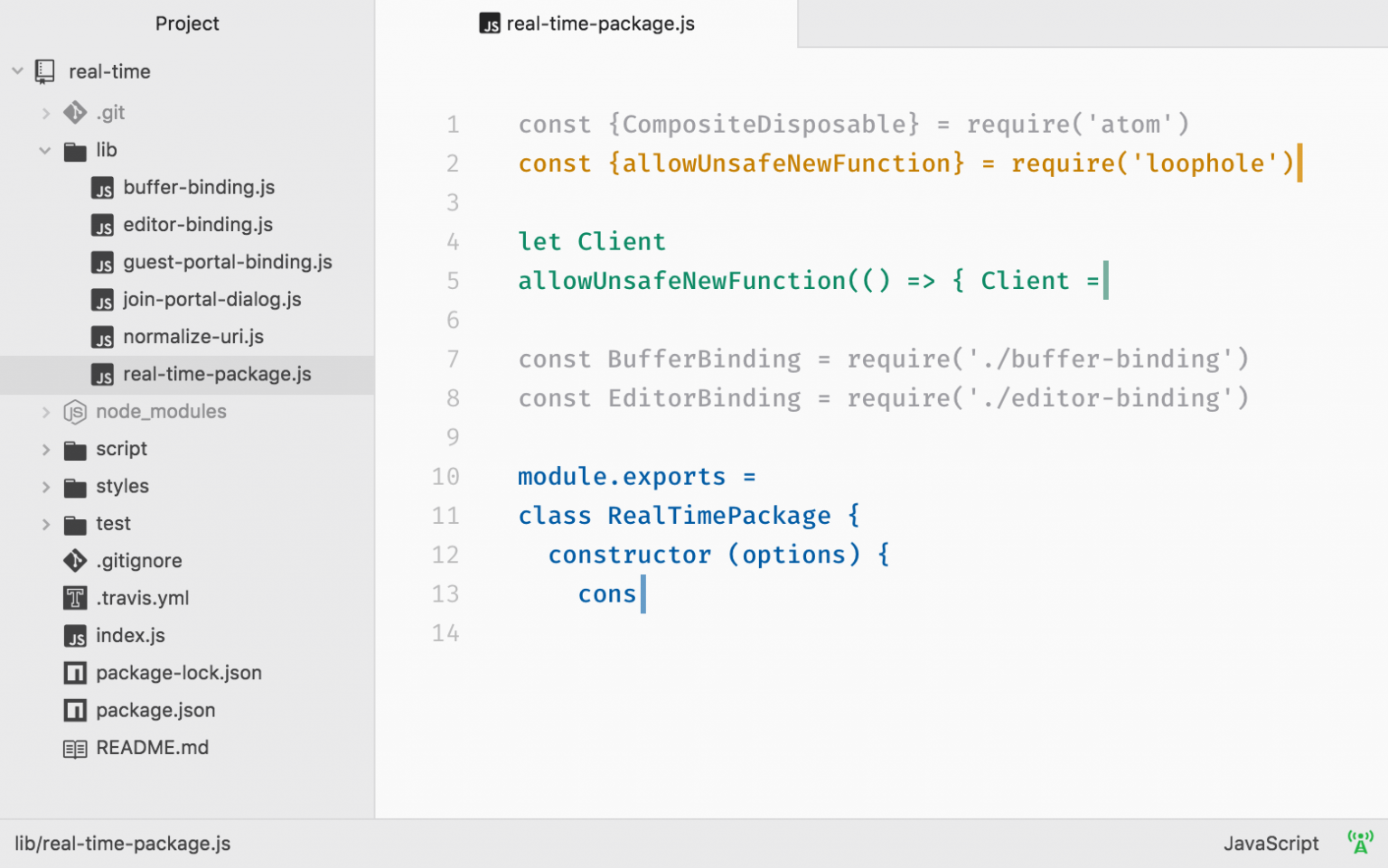Collapse the lib folder chevron
The image size is (1388, 868).
pos(44,151)
